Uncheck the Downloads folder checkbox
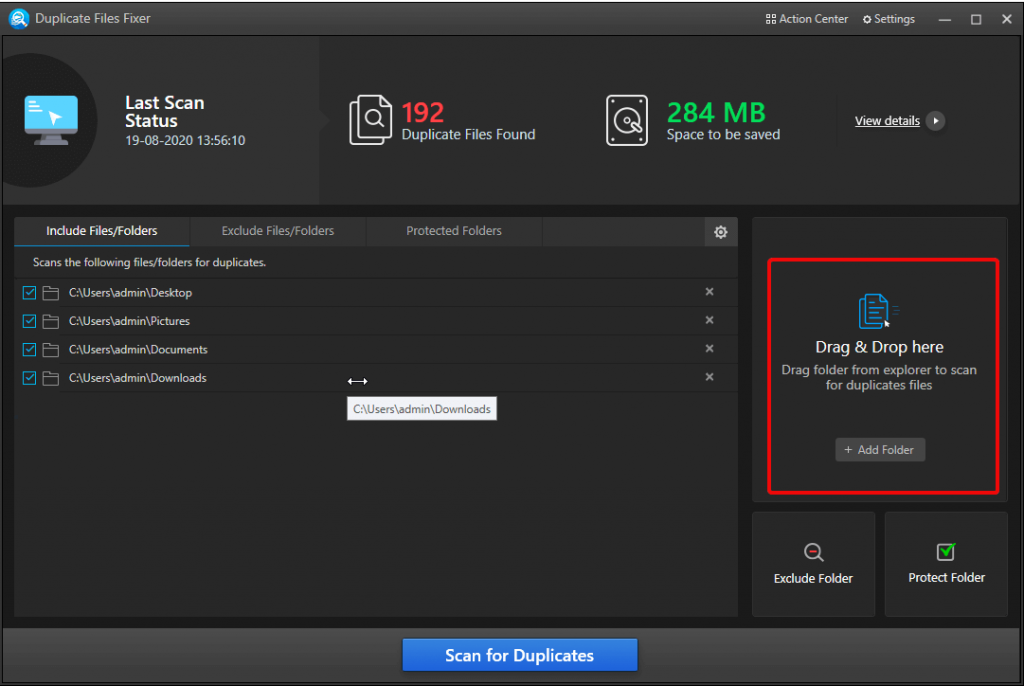1024x686 pixels. 29,378
